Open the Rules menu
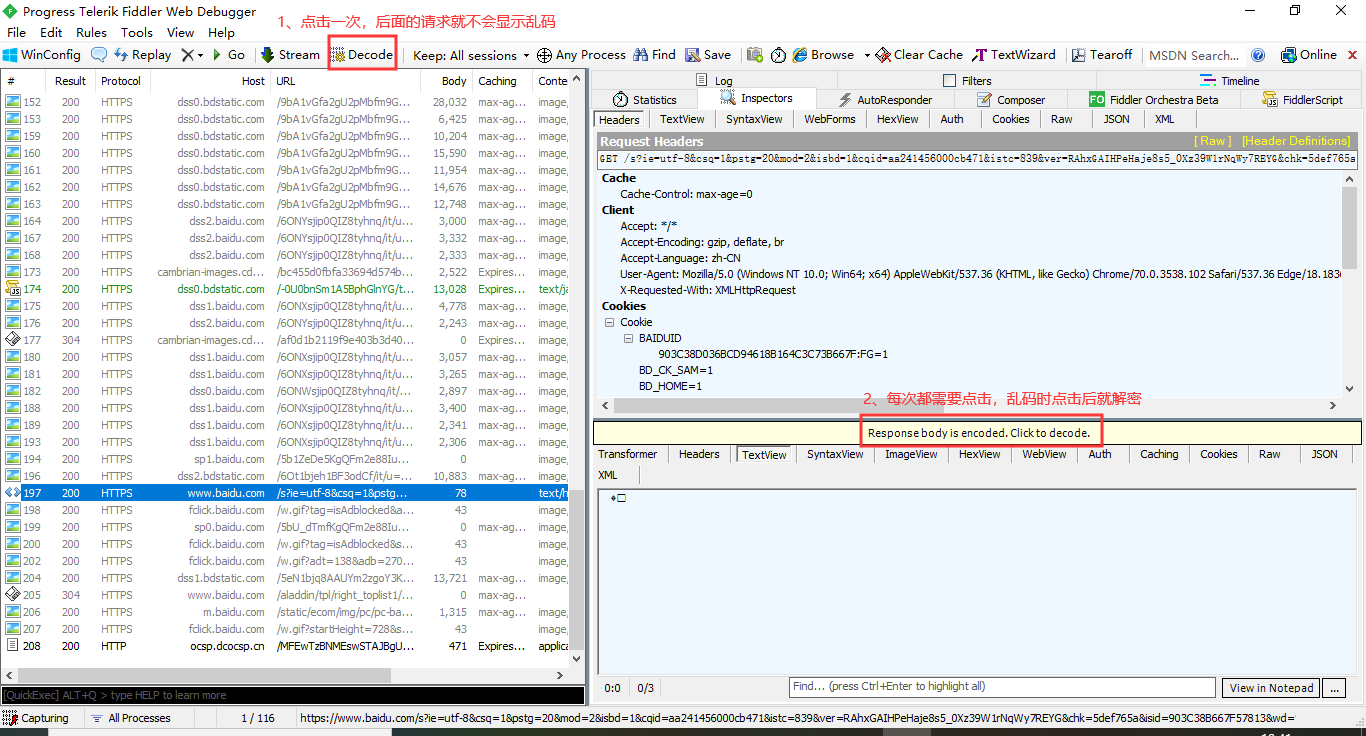The height and width of the screenshot is (736, 1366). [91, 32]
